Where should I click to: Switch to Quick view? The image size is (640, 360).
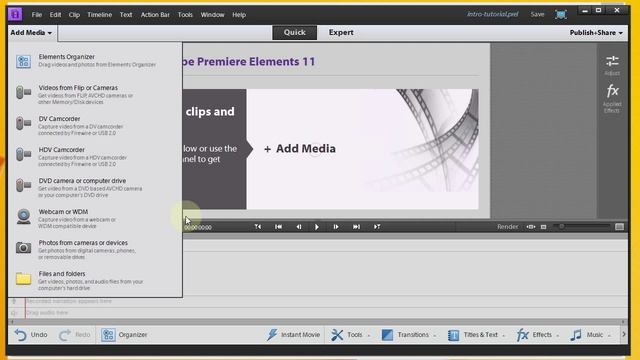(x=295, y=33)
